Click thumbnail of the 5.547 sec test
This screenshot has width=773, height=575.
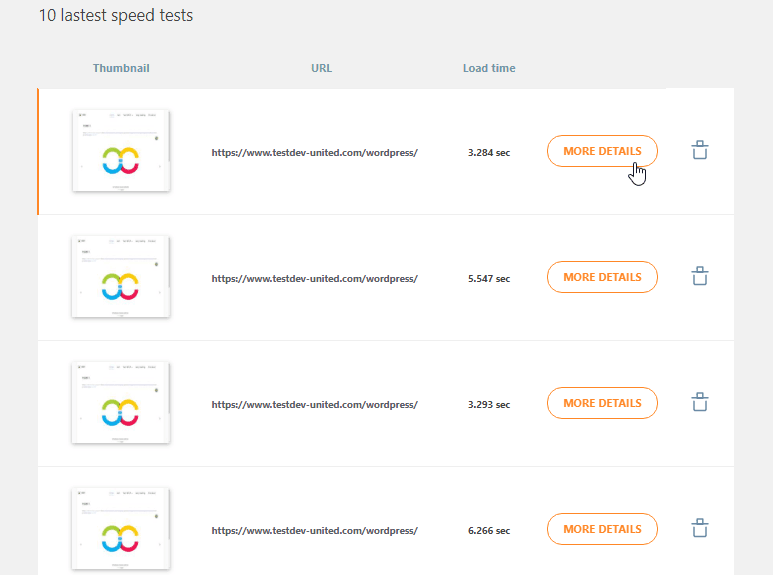tap(121, 277)
